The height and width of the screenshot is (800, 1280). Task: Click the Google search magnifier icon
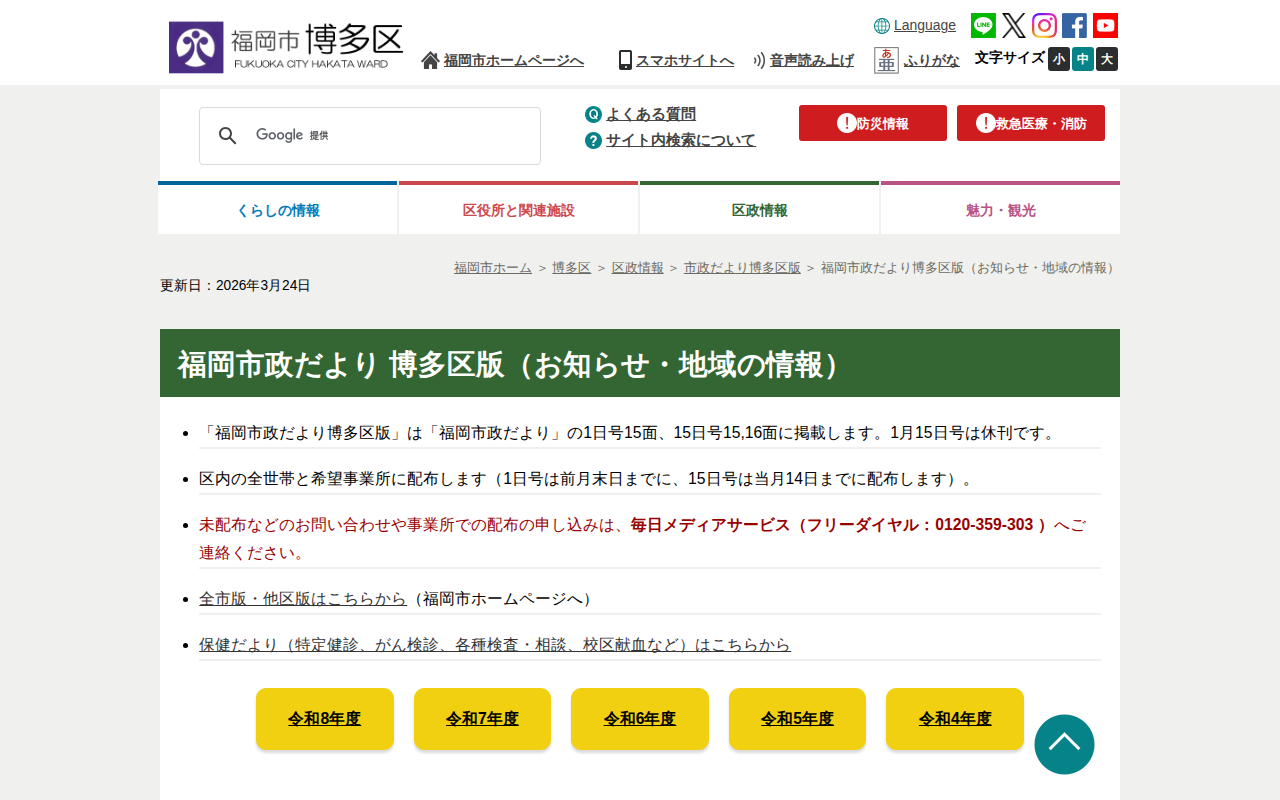tap(228, 136)
